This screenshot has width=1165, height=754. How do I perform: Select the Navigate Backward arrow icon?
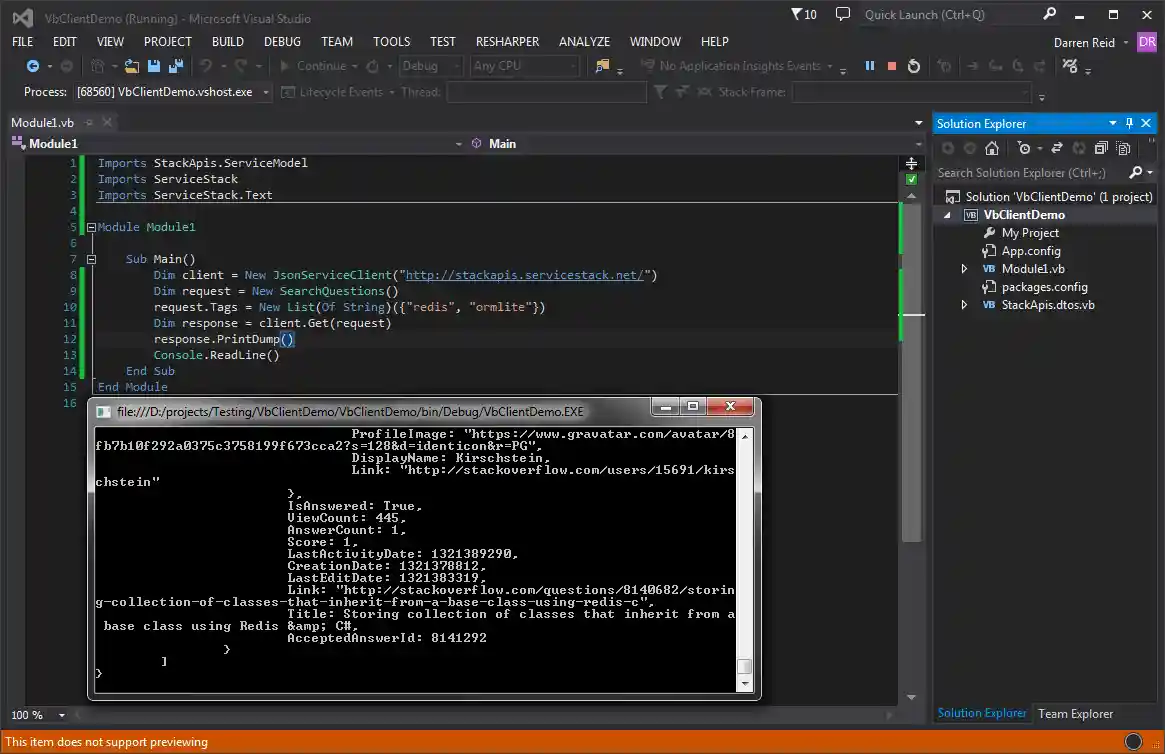tap(32, 66)
